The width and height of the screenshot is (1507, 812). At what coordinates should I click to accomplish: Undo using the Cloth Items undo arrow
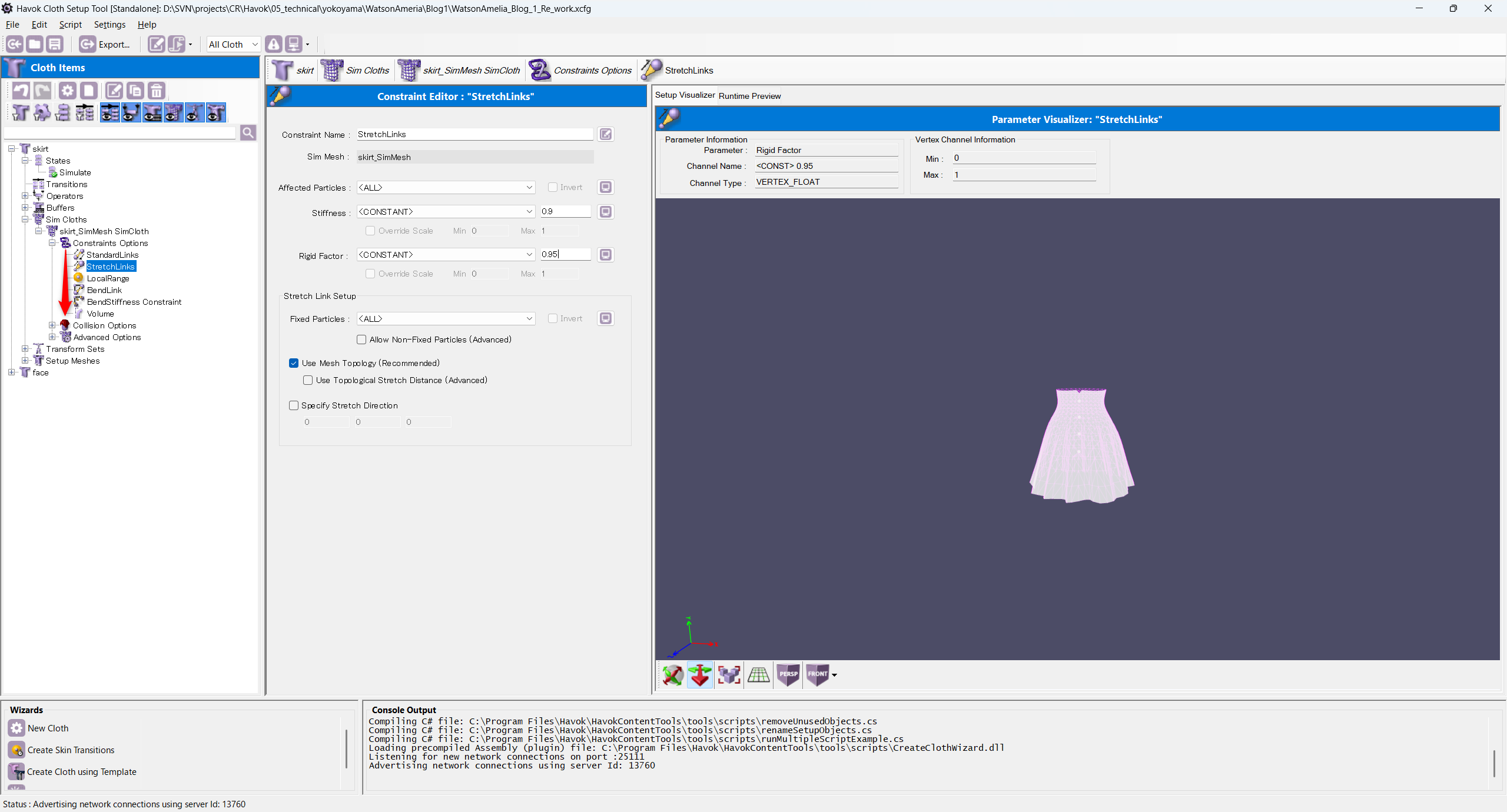point(21,91)
